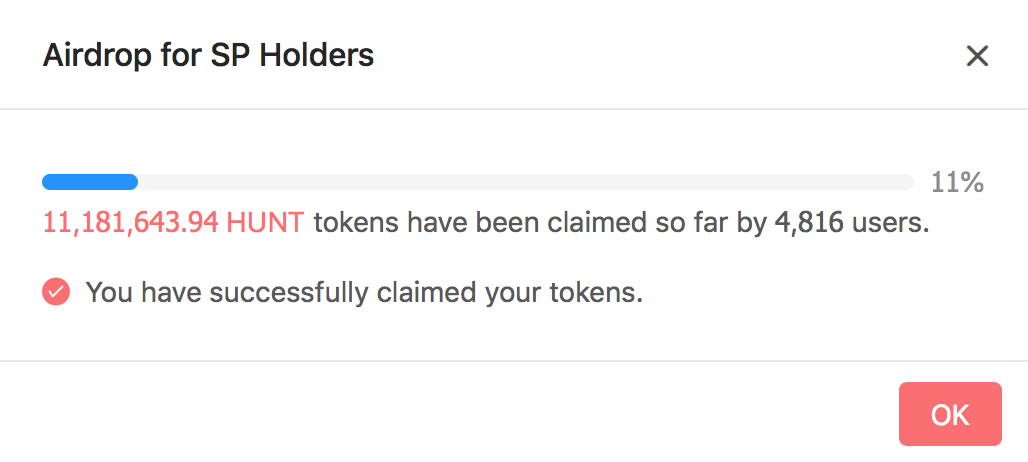Viewport: 1028px width, 462px height.
Task: Click the 'You have successfully claimed' message
Action: click(x=364, y=293)
